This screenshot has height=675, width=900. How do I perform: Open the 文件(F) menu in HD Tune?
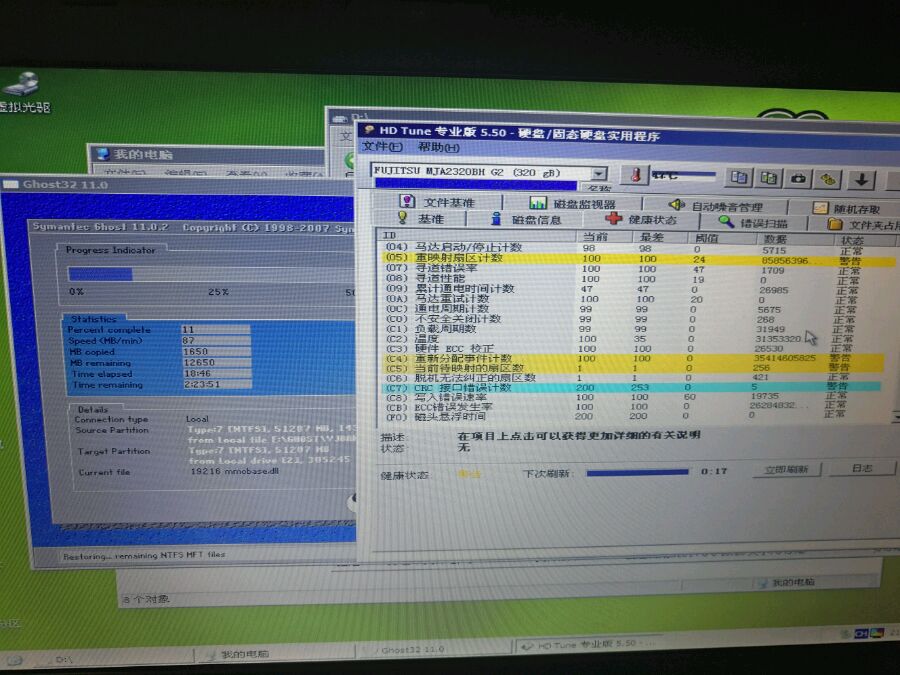click(382, 147)
